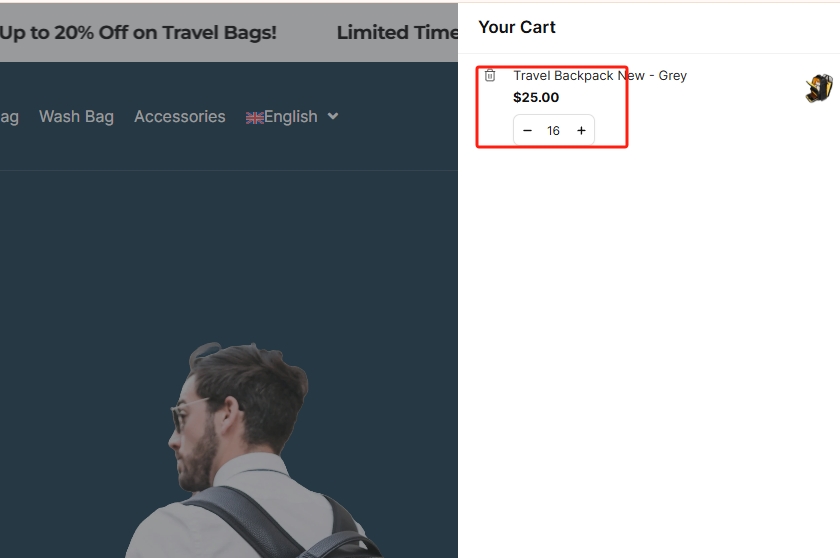Decrease quantity with the minus button
This screenshot has width=840, height=558.
point(527,131)
